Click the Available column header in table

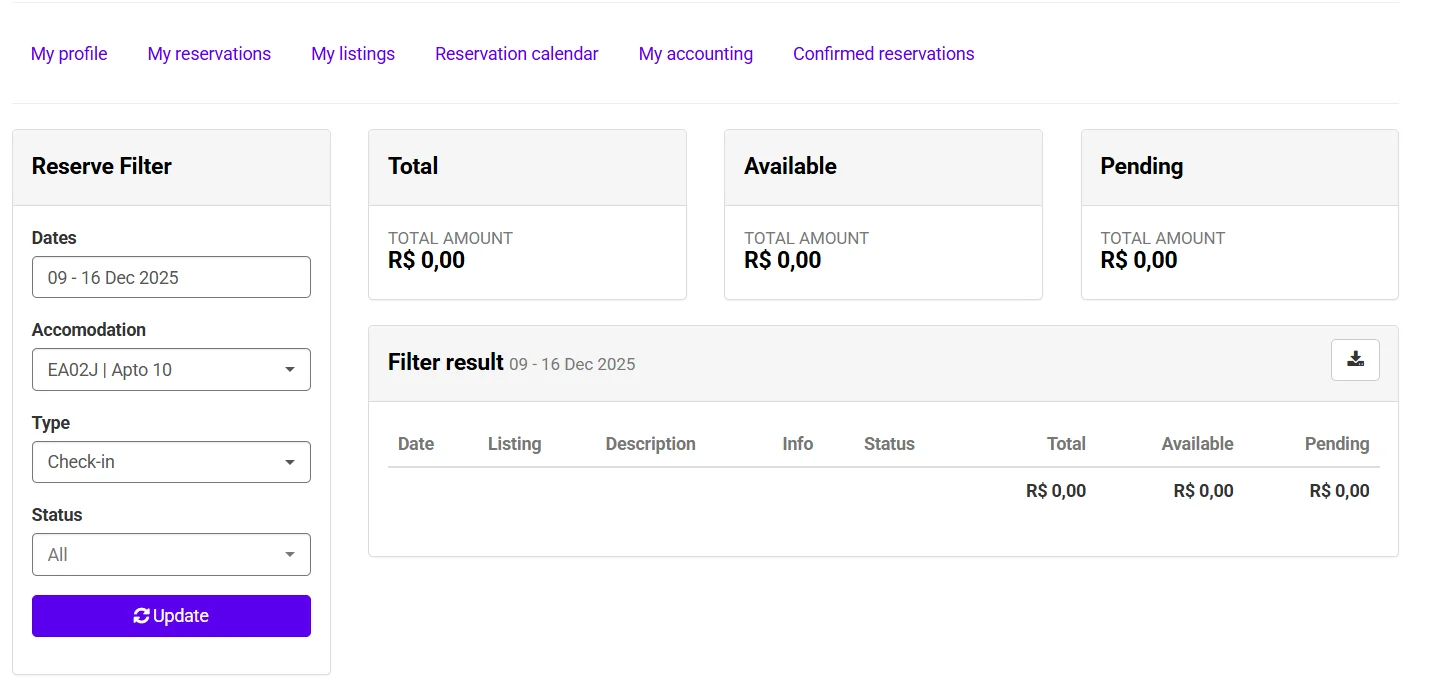click(1197, 444)
